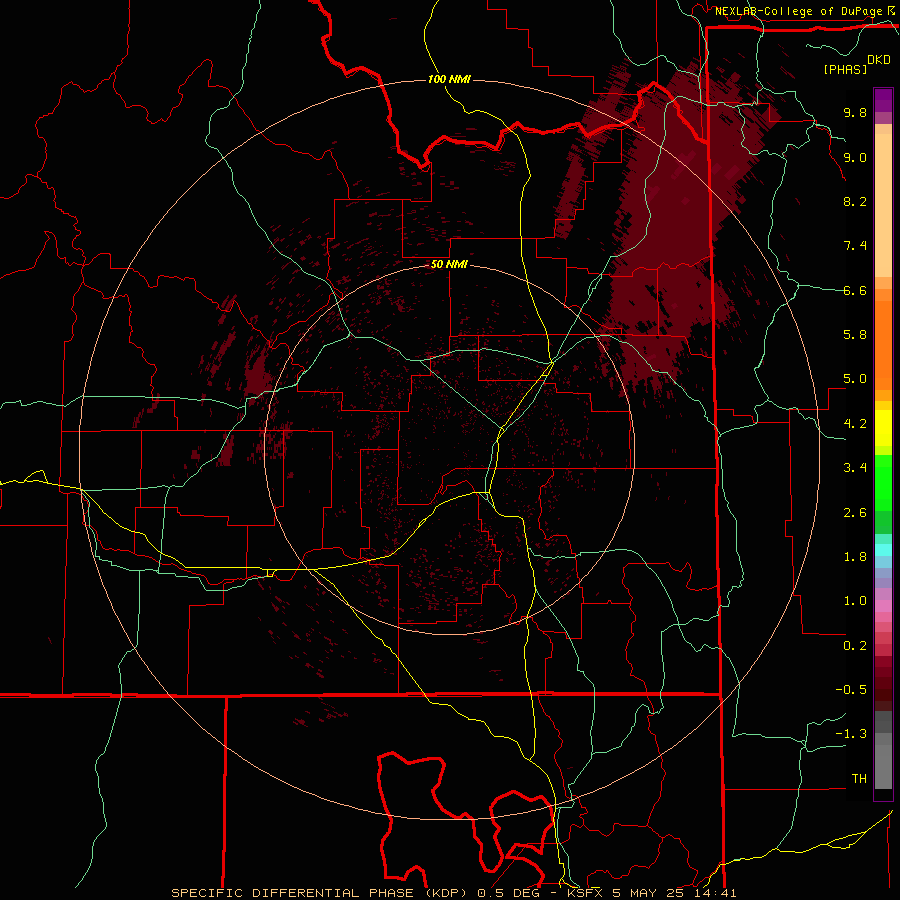The height and width of the screenshot is (900, 900).
Task: Click the 4.2 scale value
Action: click(855, 424)
